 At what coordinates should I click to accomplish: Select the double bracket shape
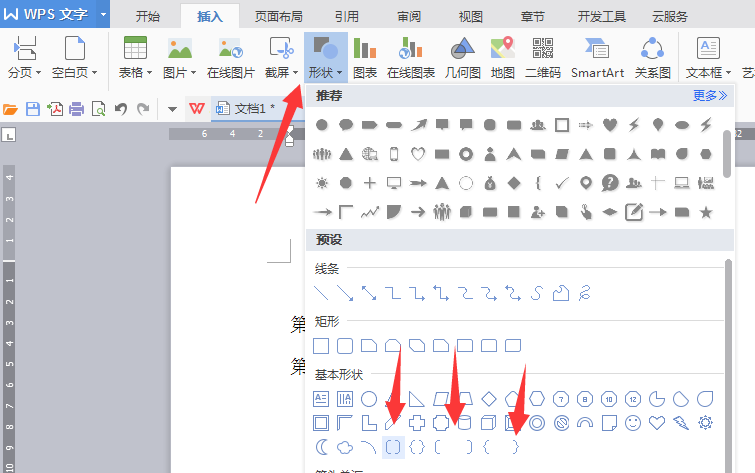click(393, 447)
